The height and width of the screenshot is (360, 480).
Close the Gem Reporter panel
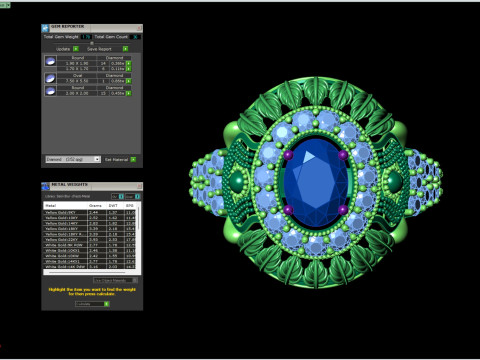coord(139,27)
